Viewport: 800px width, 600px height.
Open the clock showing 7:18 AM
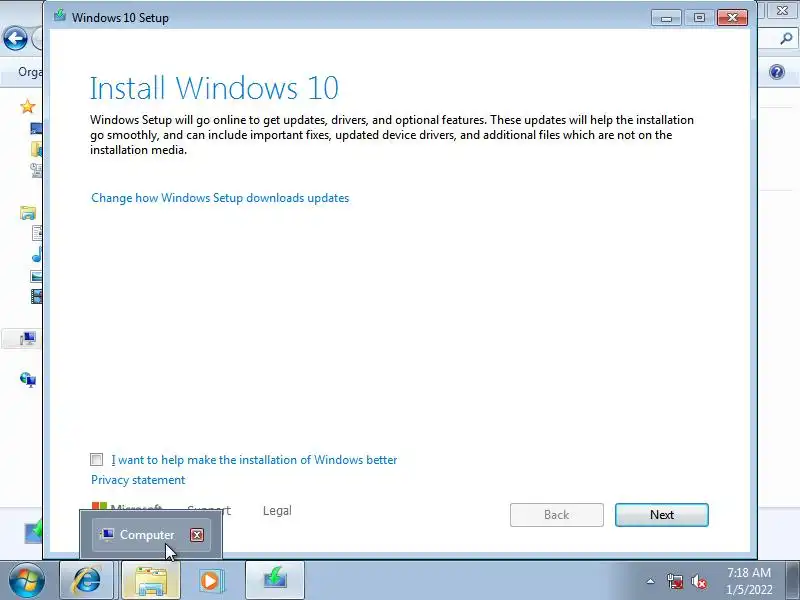[749, 581]
